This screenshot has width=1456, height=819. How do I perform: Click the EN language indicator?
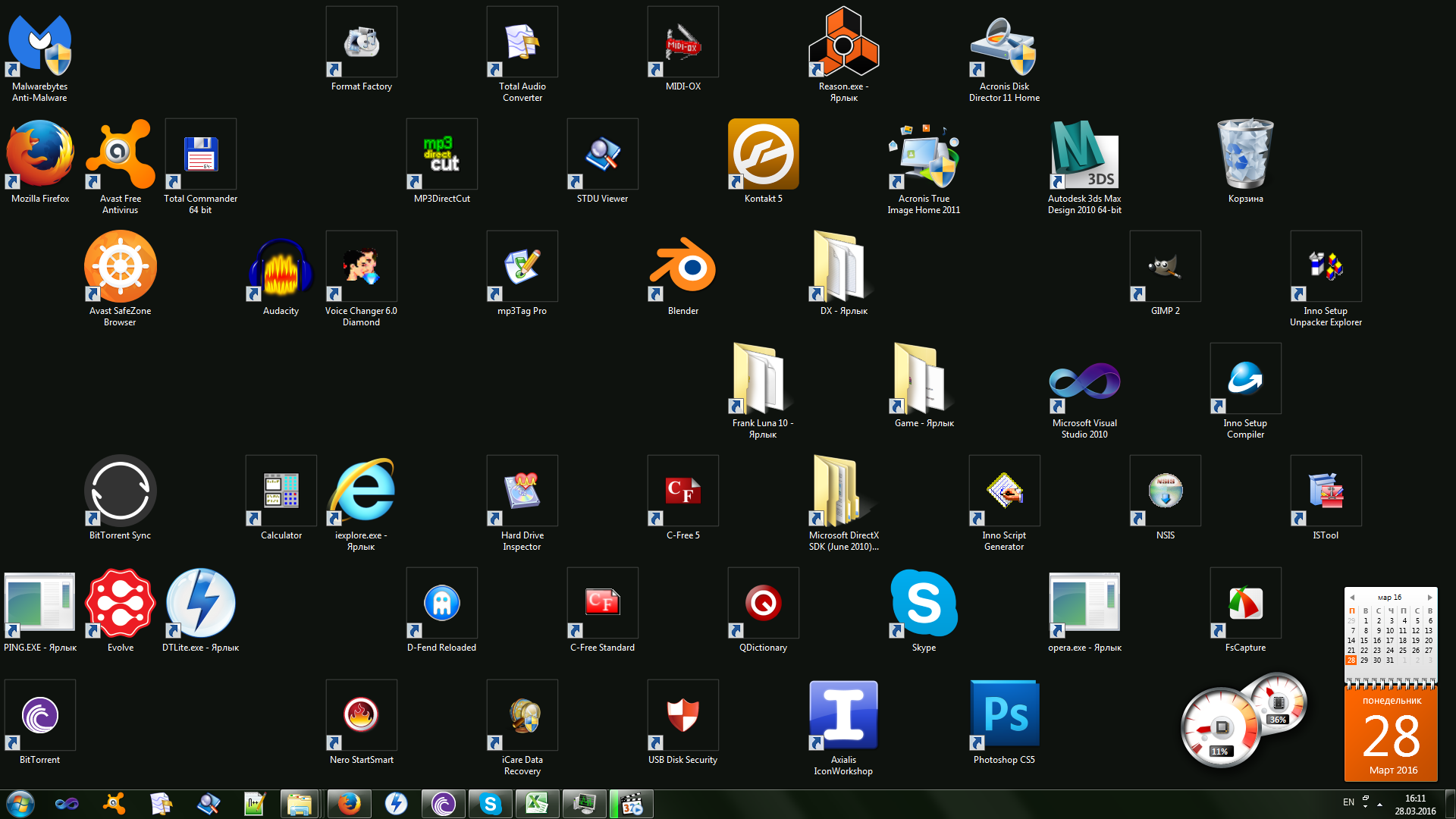[1348, 802]
